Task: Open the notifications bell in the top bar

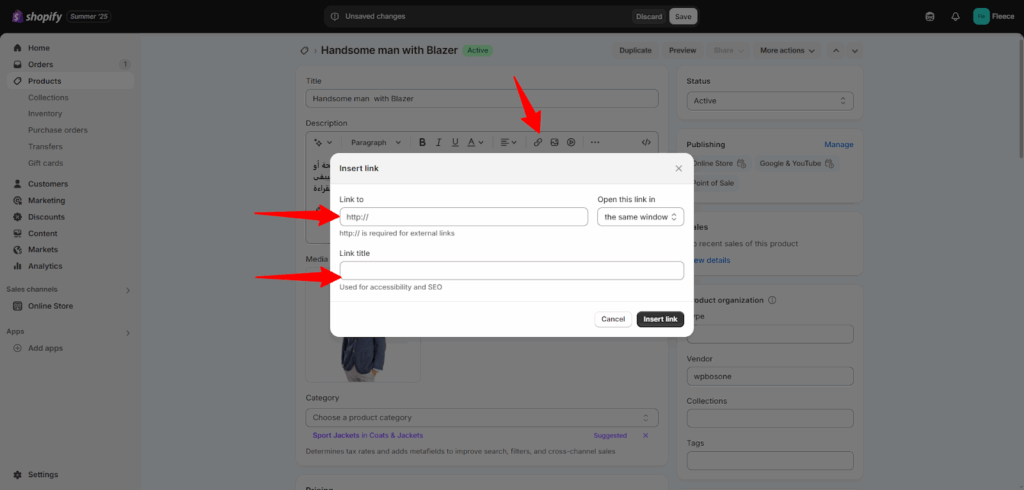Action: (x=955, y=17)
